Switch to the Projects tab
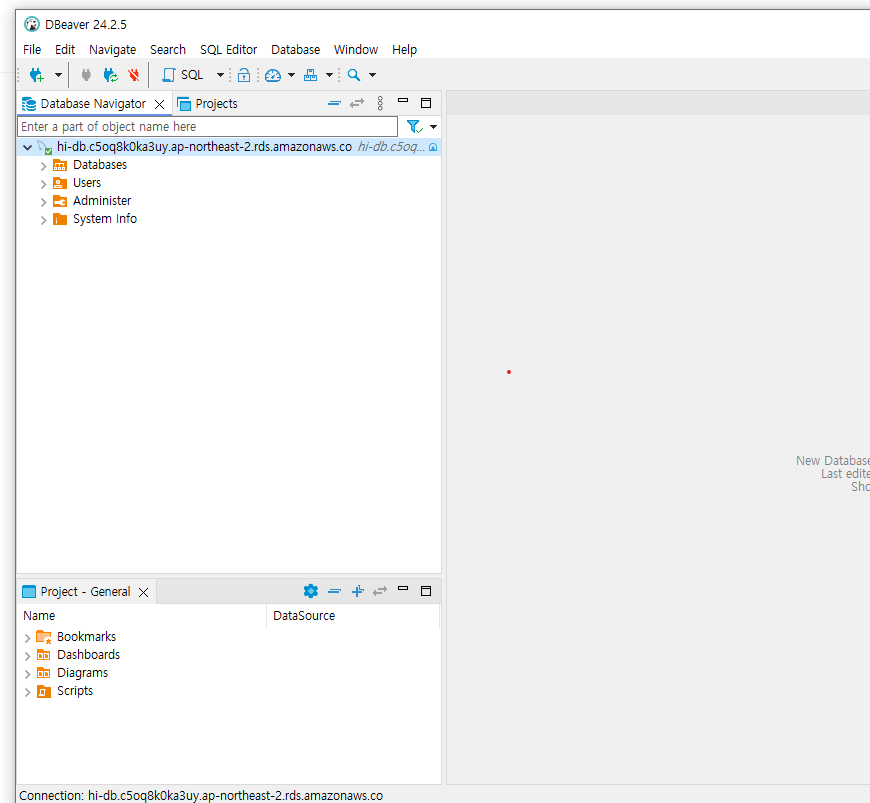This screenshot has height=803, width=870. click(x=208, y=104)
